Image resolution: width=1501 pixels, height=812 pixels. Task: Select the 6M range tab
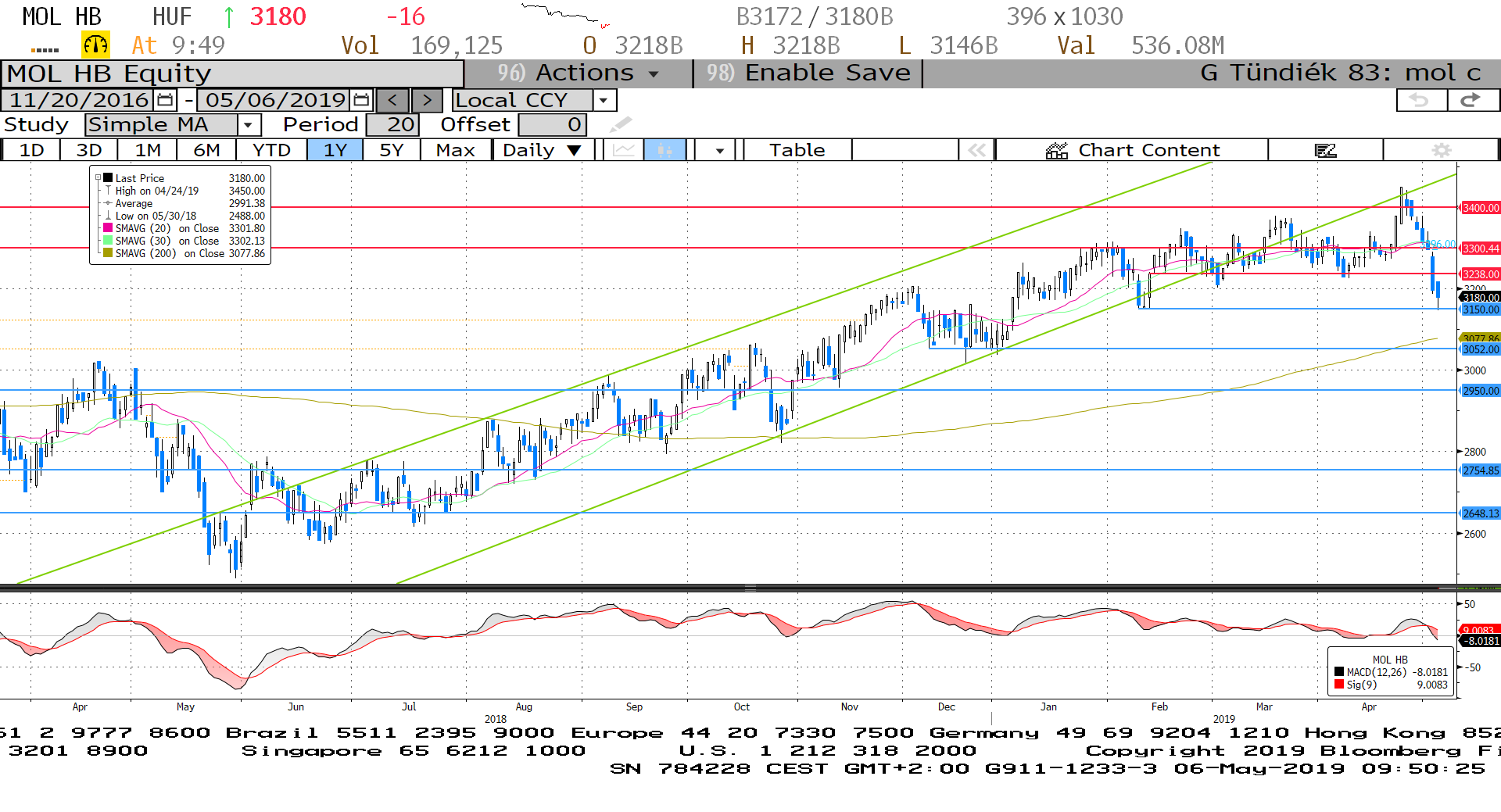click(206, 150)
